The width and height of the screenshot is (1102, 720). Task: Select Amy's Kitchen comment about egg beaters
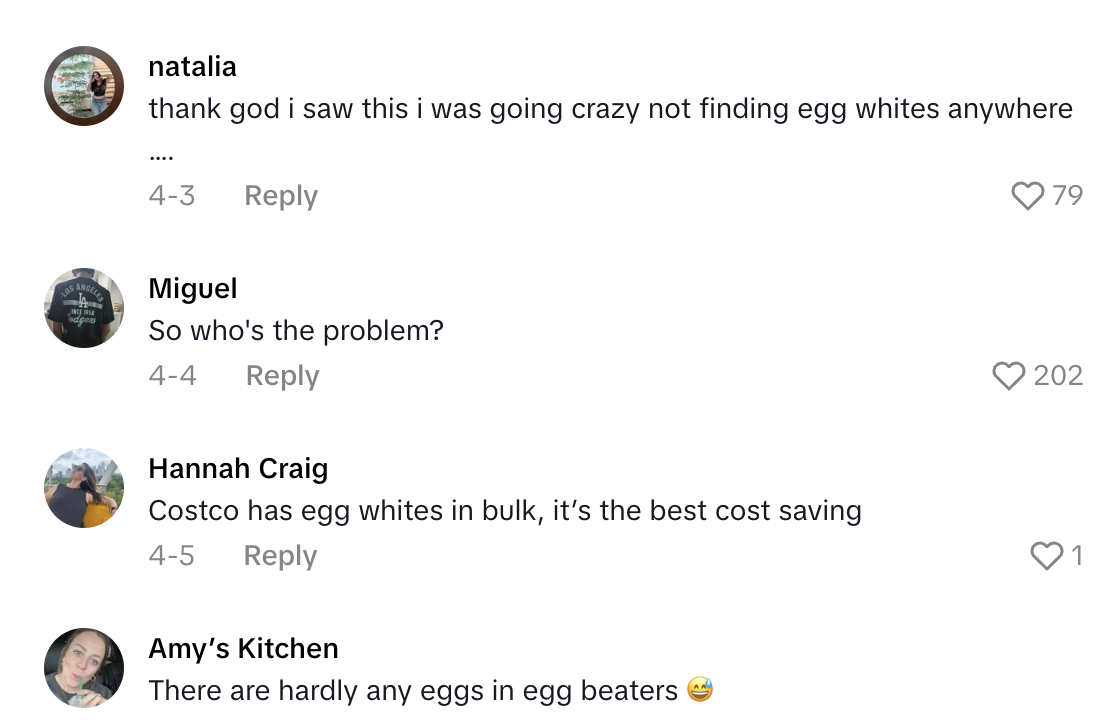[x=432, y=690]
